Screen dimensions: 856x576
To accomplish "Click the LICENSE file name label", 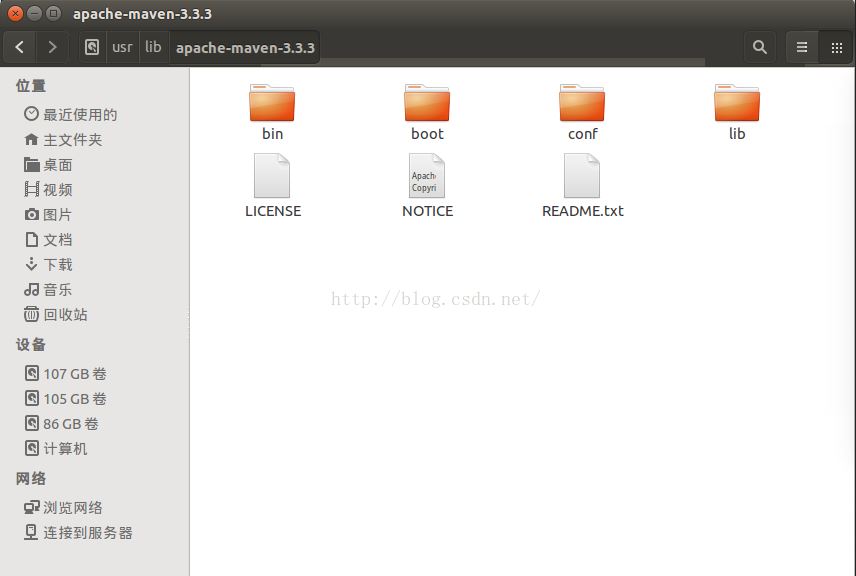I will pos(273,211).
